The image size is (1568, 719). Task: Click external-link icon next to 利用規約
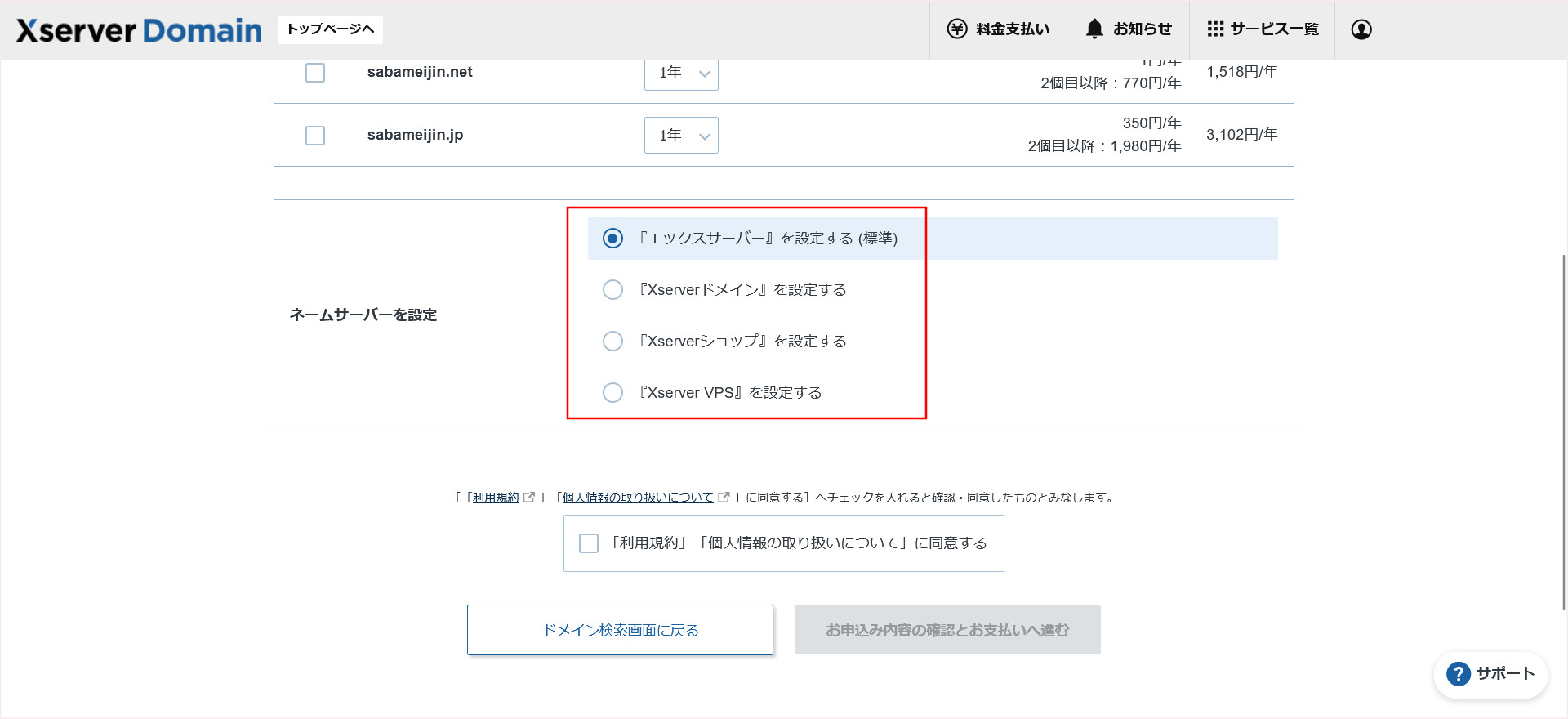[529, 497]
